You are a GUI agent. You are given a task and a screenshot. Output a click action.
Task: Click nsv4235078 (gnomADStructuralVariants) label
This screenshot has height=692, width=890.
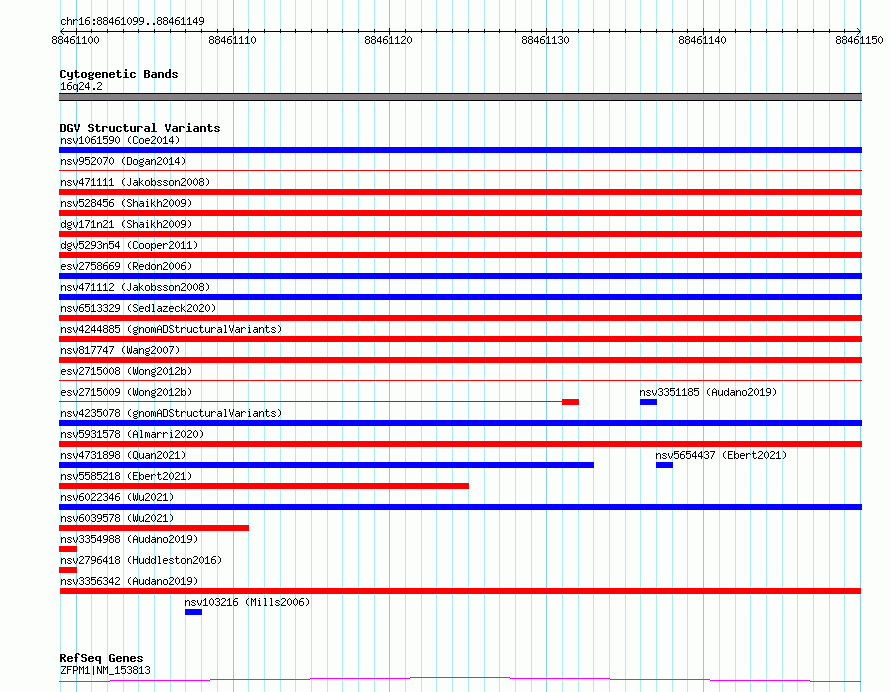pyautogui.click(x=171, y=413)
